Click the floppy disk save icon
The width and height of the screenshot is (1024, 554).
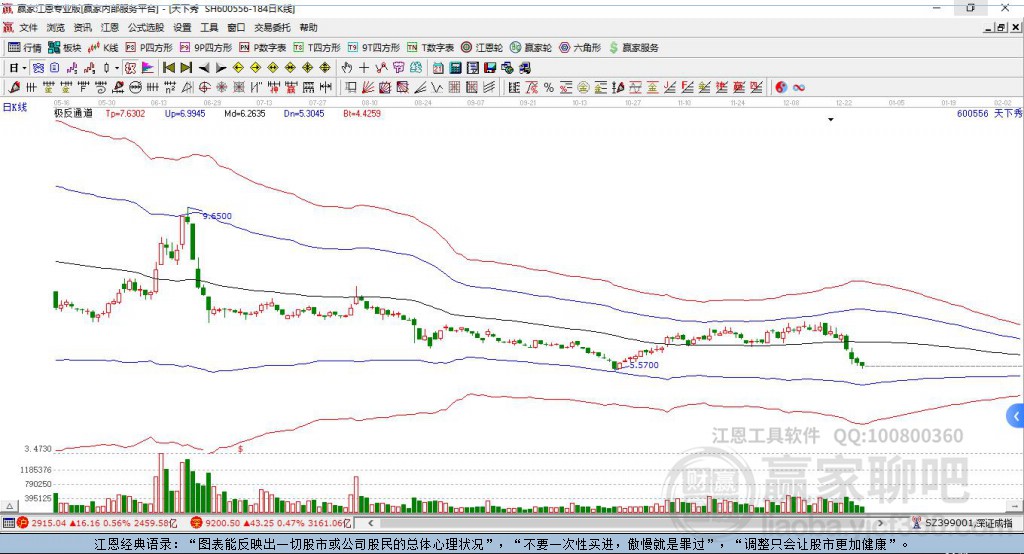[x=490, y=68]
